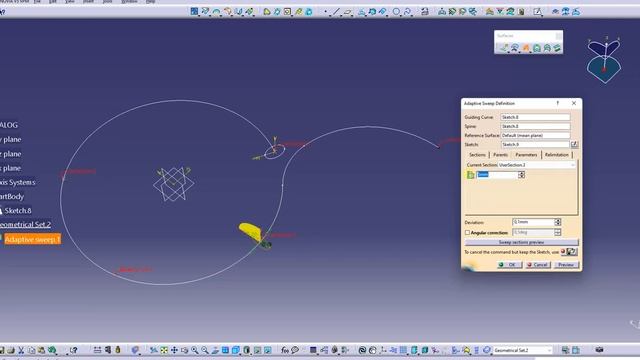The image size is (640, 360).
Task: Click the Zoom Out magnifier icon
Action: tap(205, 350)
